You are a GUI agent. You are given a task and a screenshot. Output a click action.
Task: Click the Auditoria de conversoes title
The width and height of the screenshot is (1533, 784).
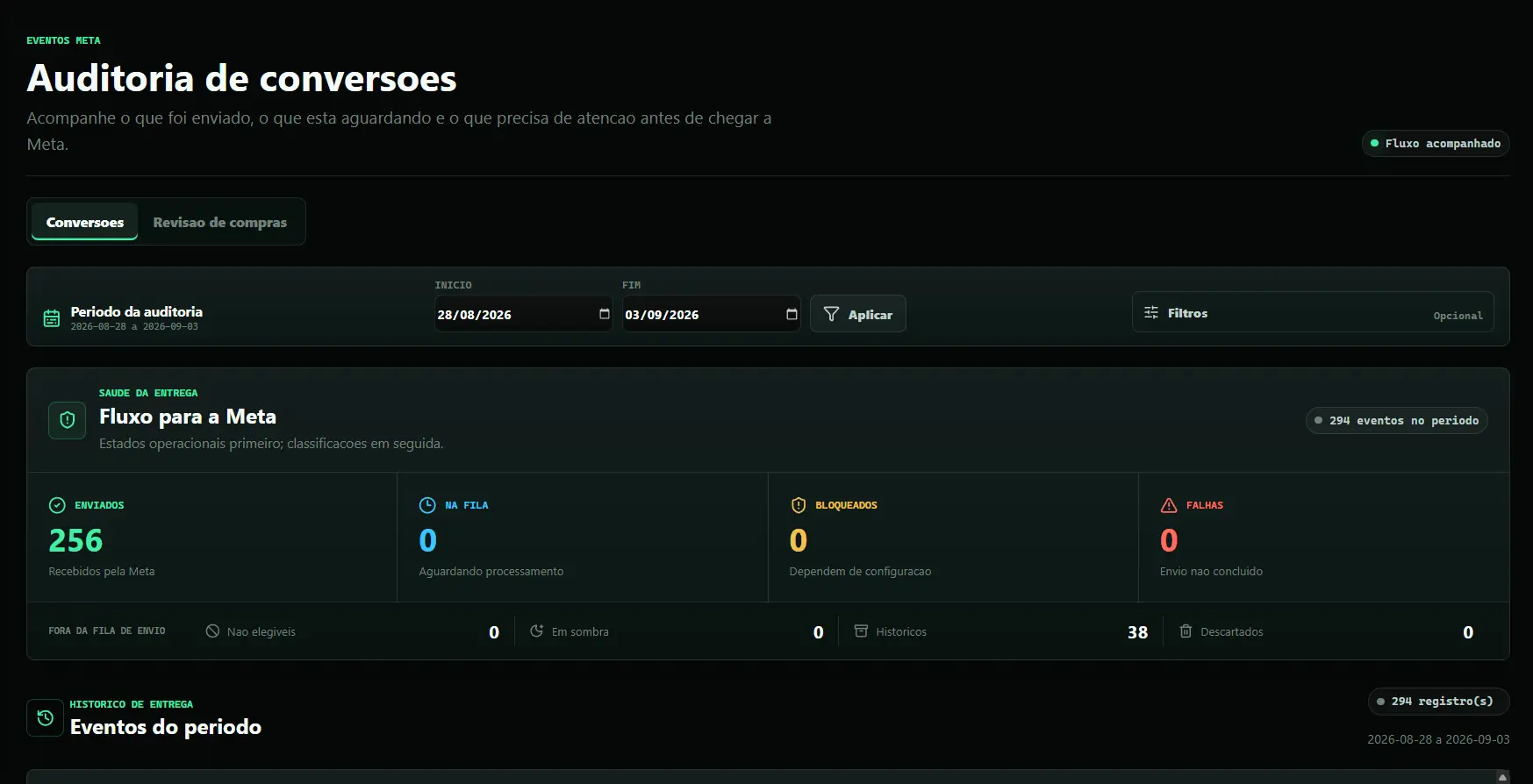[241, 78]
